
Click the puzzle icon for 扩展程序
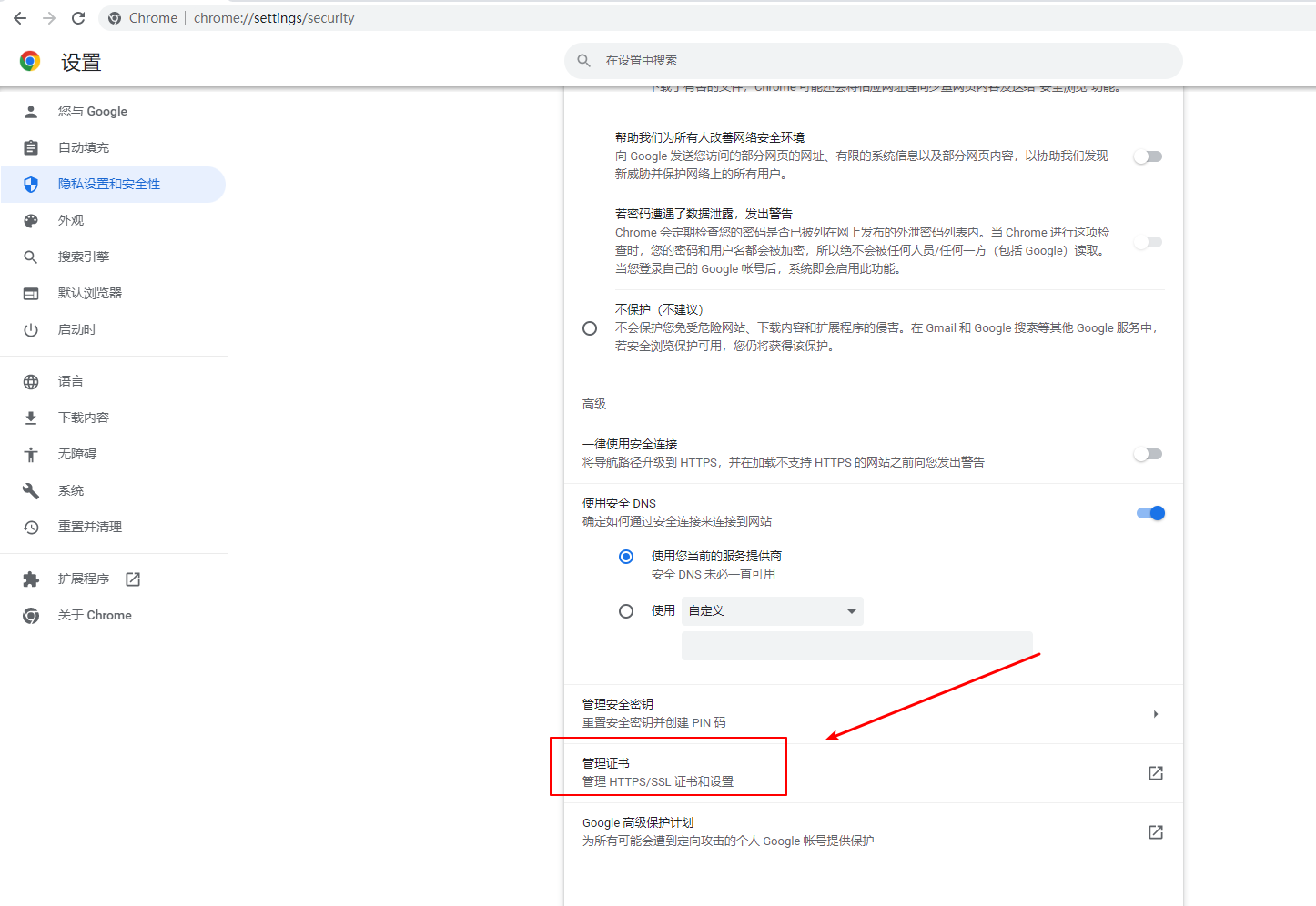(x=31, y=579)
